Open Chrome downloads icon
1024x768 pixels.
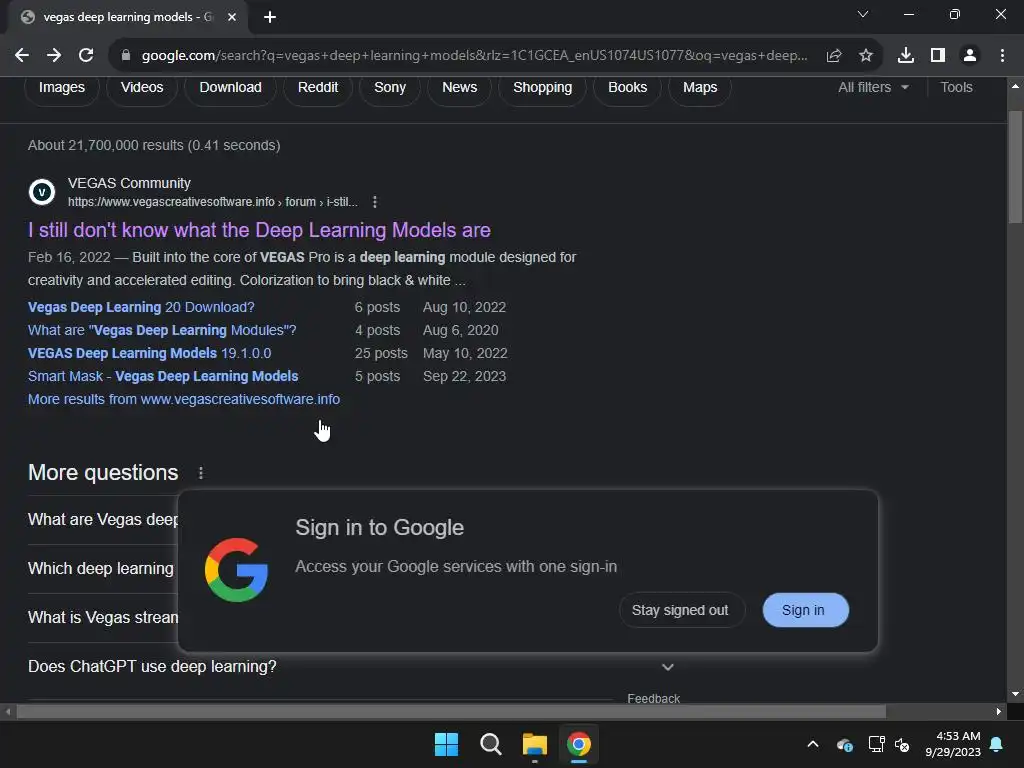[x=906, y=56]
